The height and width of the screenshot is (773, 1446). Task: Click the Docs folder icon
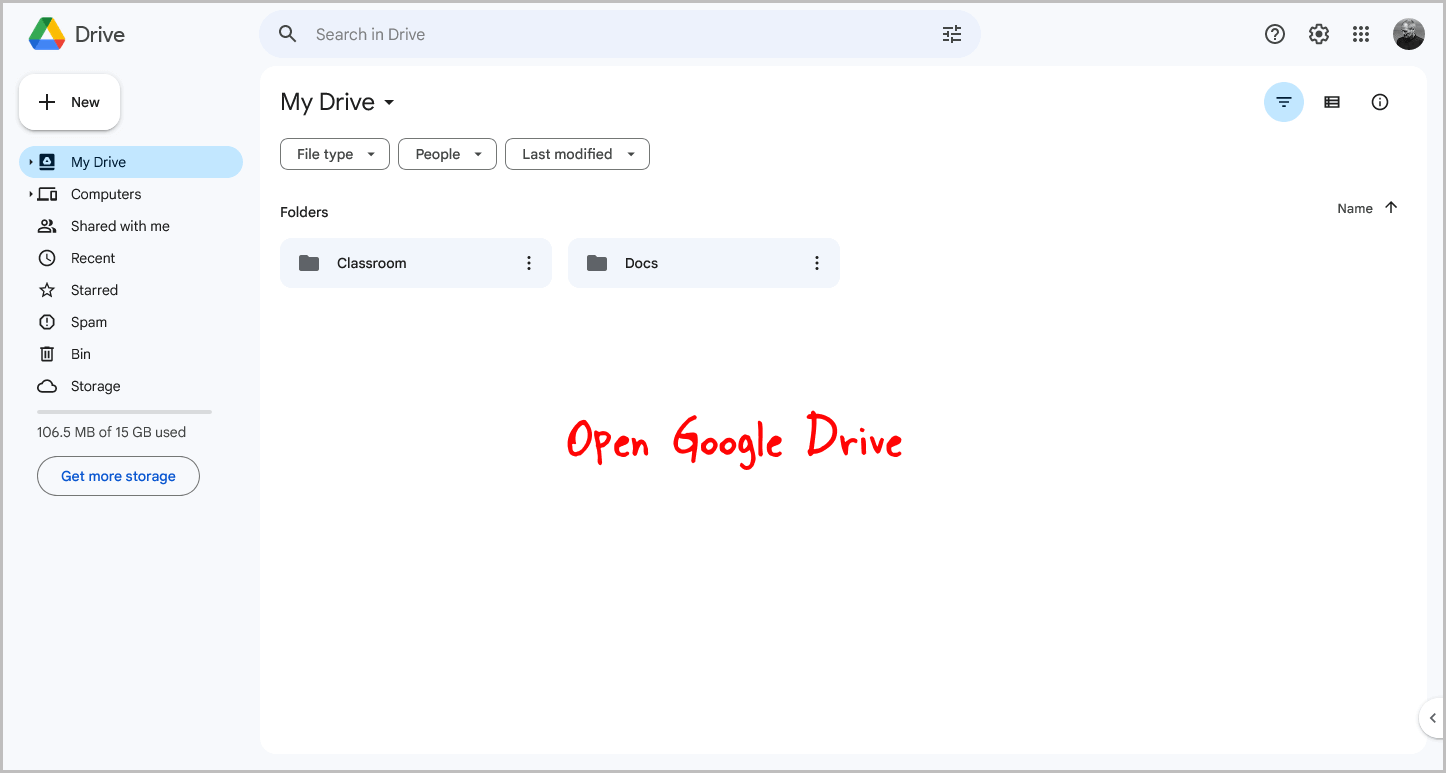click(x=597, y=263)
